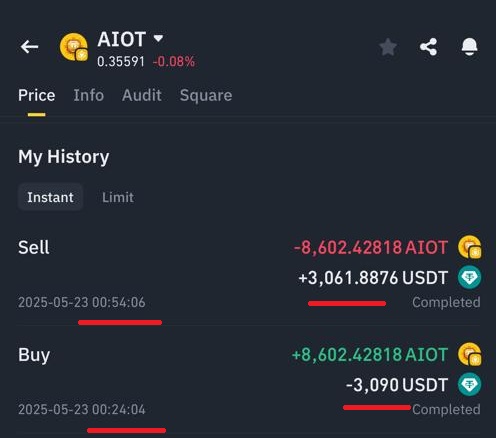Share the AIOT page

(x=429, y=47)
